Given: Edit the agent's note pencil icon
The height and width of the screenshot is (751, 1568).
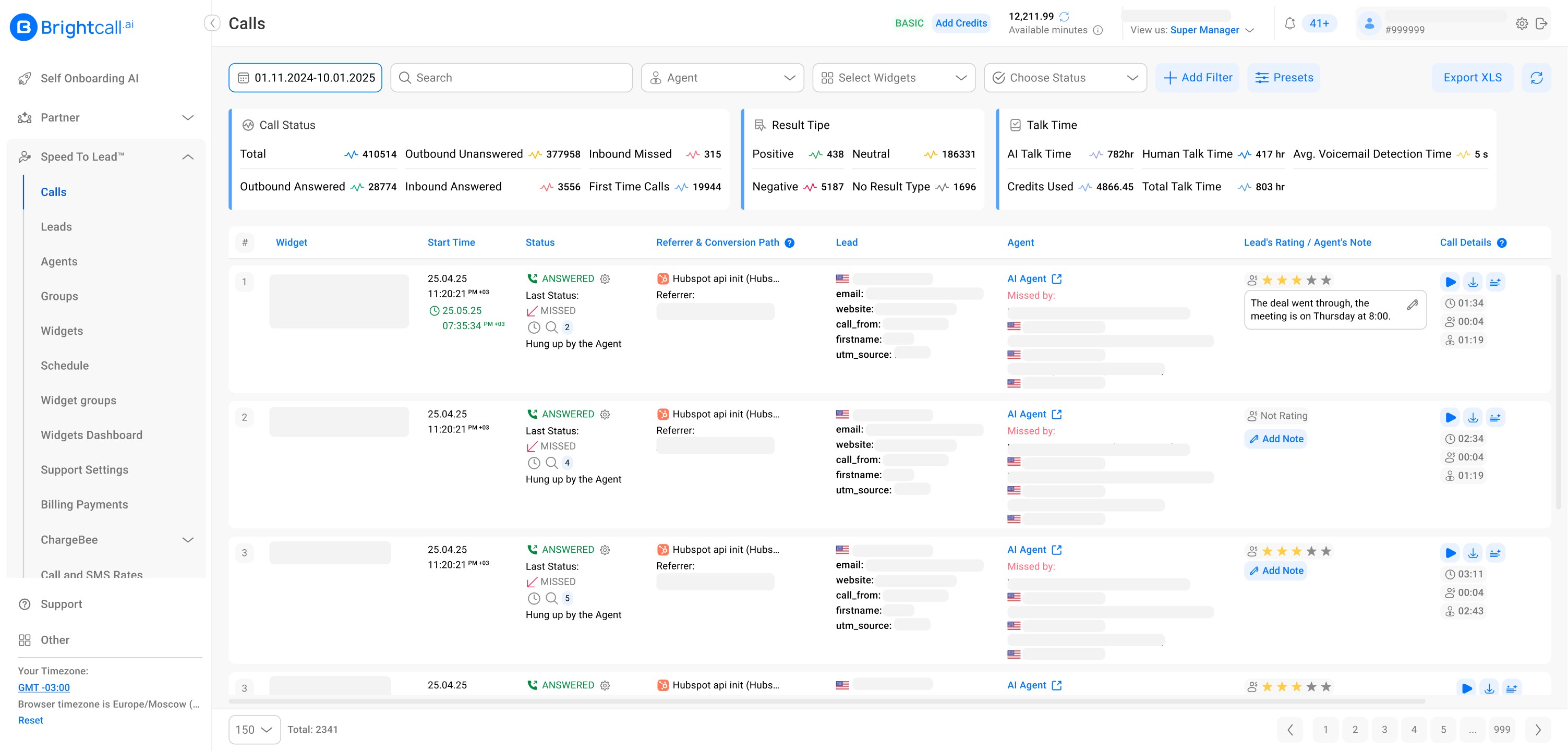Looking at the screenshot, I should (1412, 304).
